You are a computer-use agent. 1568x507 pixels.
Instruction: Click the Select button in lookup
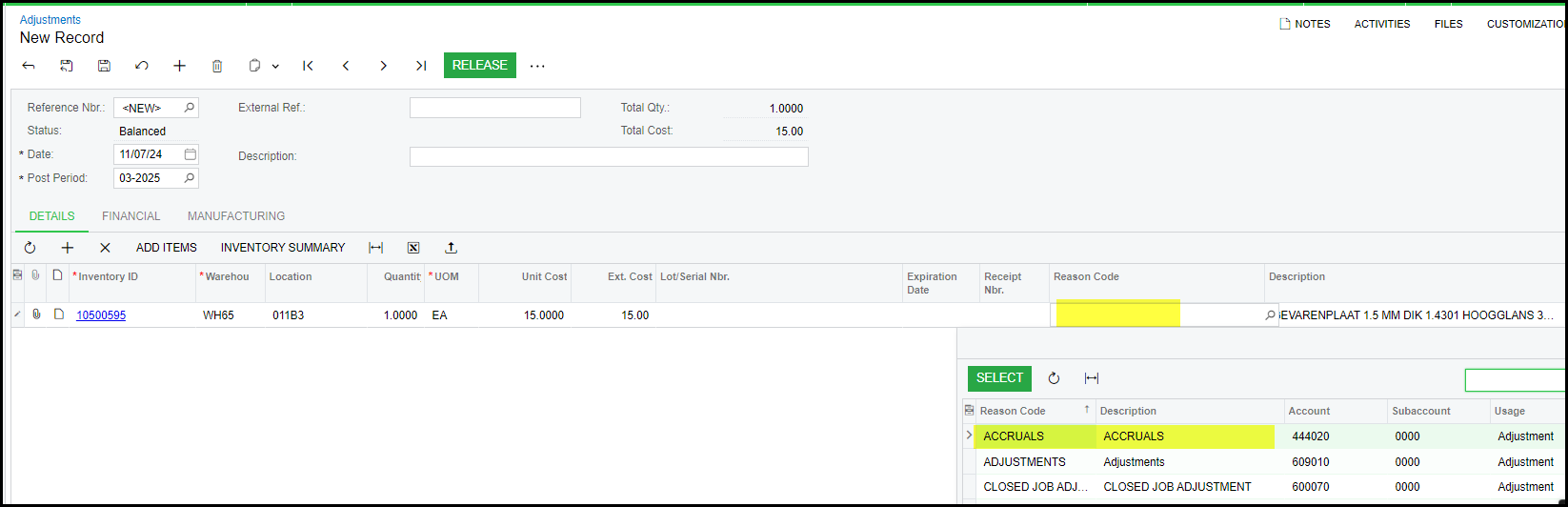pyautogui.click(x=999, y=378)
